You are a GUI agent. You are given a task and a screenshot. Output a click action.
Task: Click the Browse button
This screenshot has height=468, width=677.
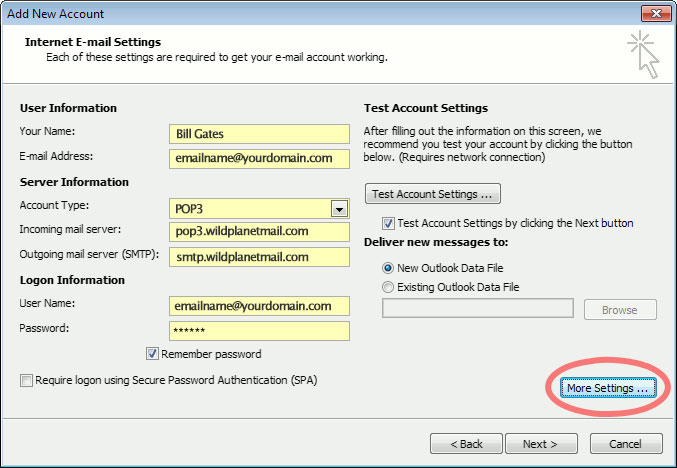click(x=619, y=310)
